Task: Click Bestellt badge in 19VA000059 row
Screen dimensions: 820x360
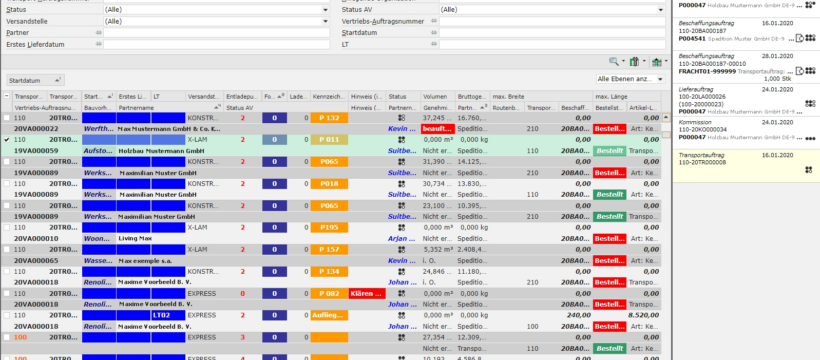Action: pyautogui.click(x=609, y=151)
